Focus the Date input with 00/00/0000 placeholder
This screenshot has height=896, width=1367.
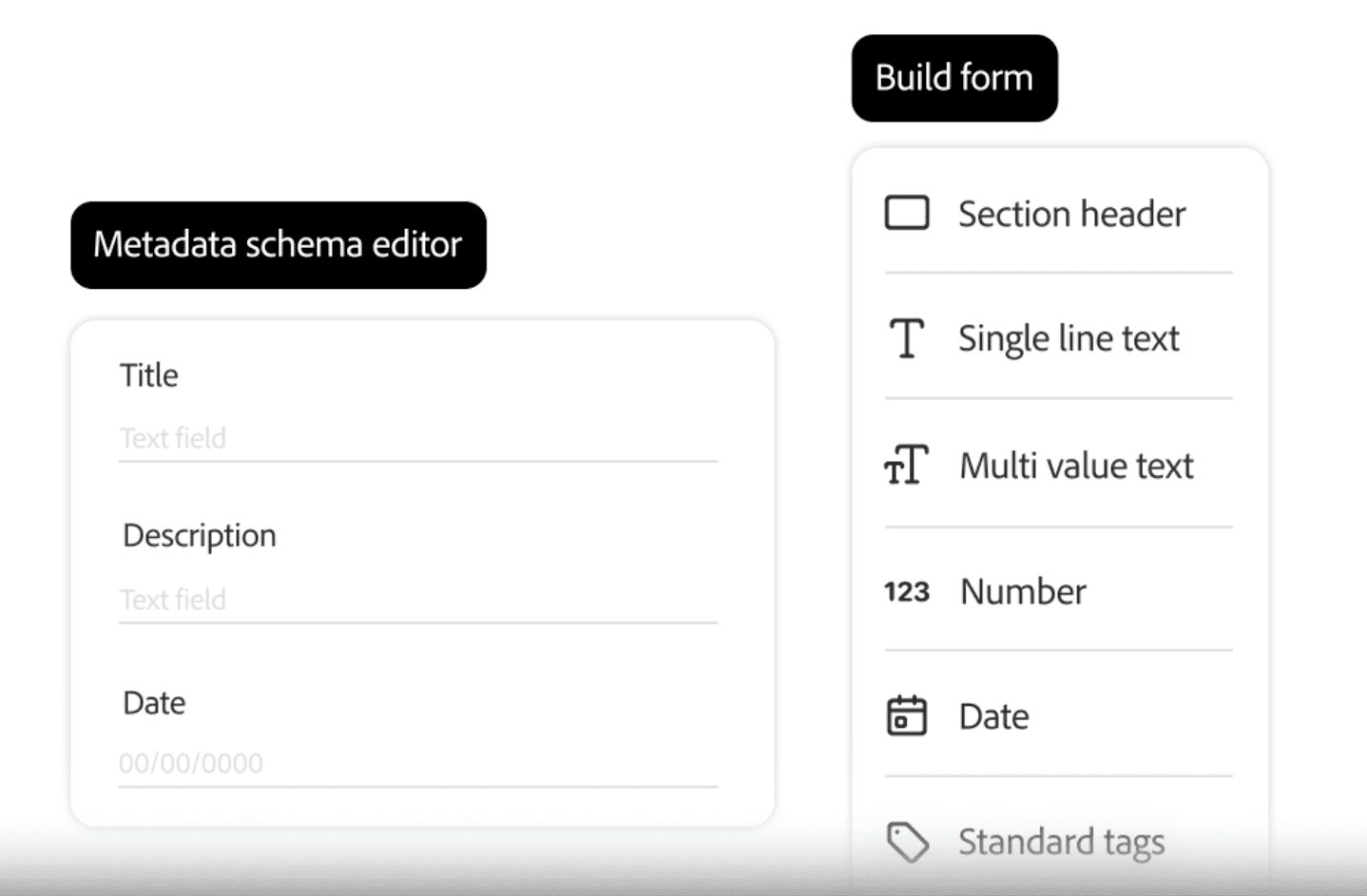click(418, 764)
